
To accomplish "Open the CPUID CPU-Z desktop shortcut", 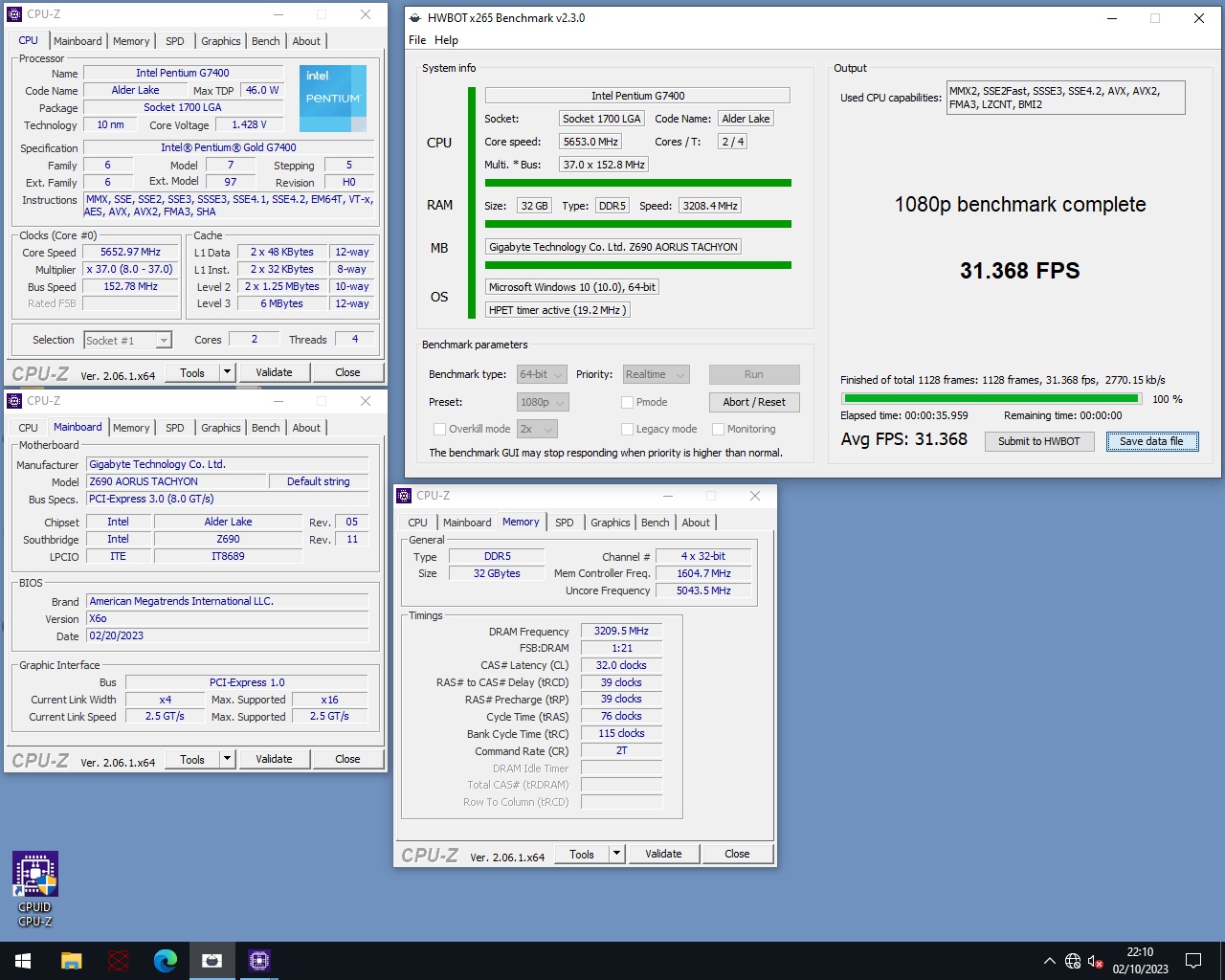I will click(x=34, y=889).
